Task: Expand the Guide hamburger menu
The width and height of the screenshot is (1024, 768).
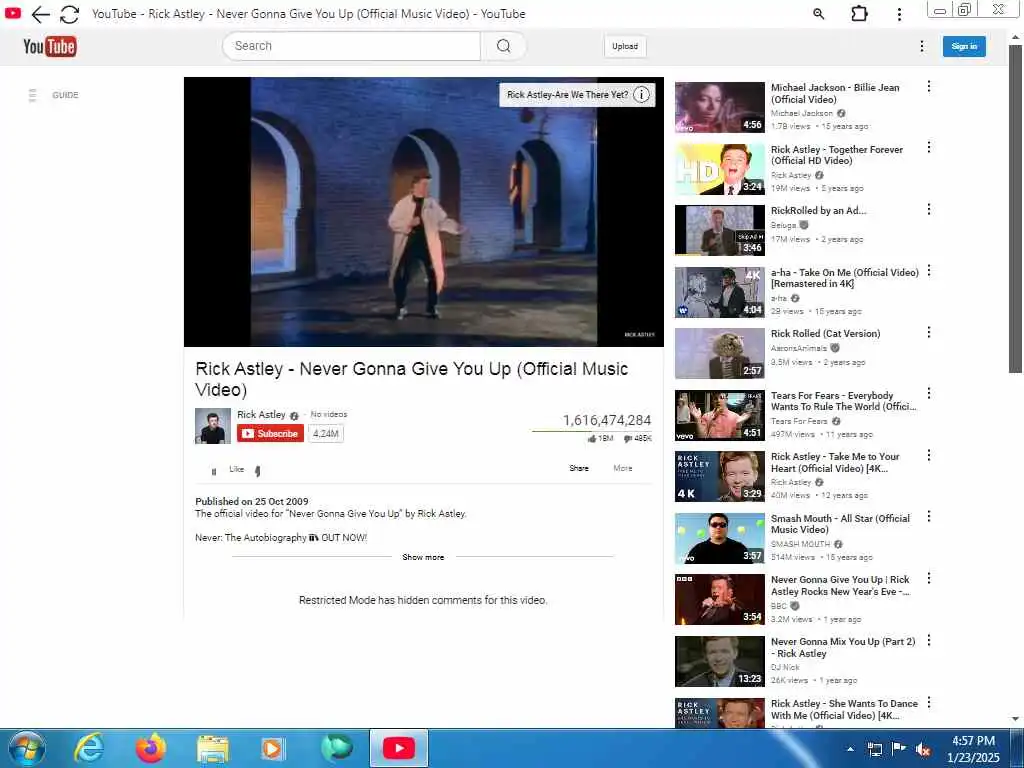Action: [33, 95]
